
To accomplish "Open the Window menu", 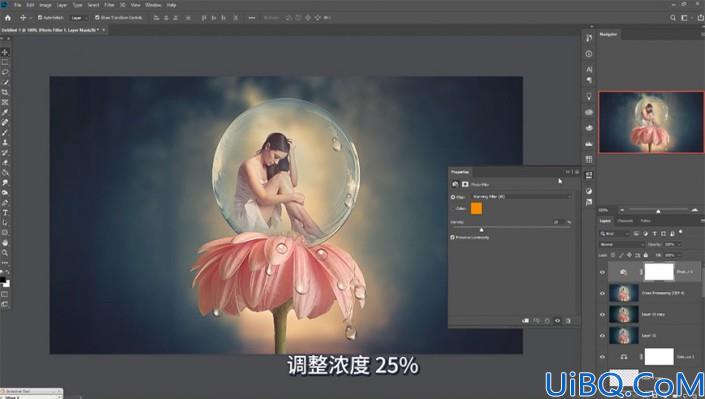I will coord(153,5).
